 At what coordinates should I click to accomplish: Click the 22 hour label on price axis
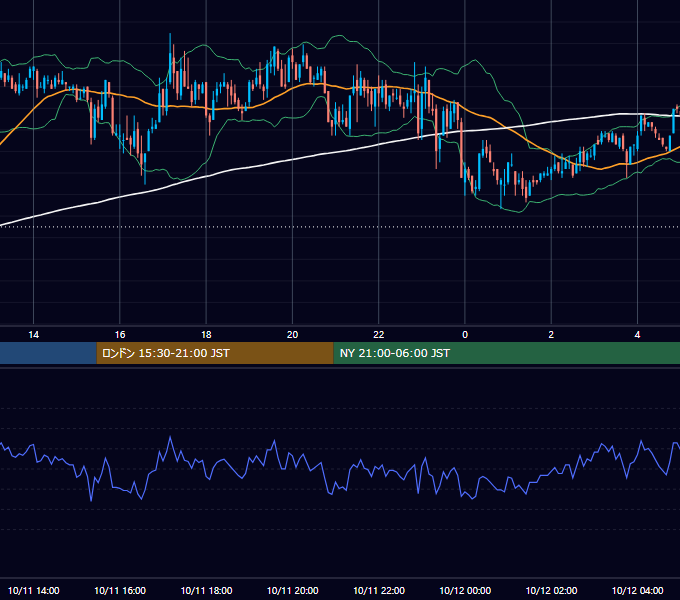(379, 335)
